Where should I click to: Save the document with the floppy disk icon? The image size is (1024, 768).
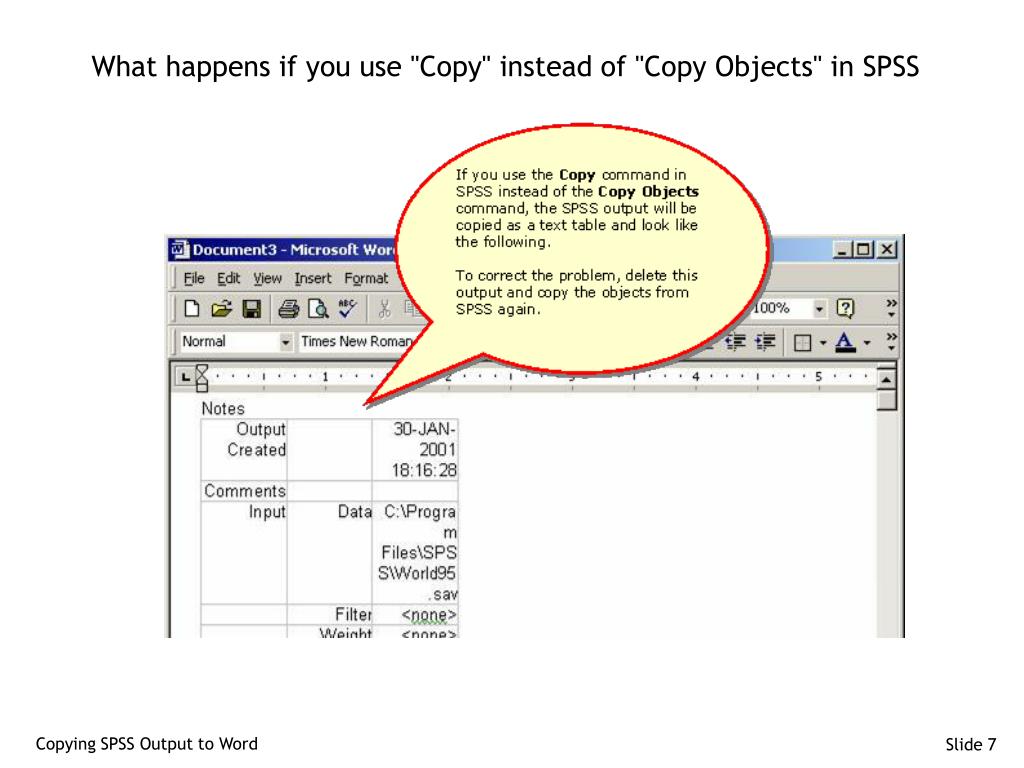click(251, 308)
